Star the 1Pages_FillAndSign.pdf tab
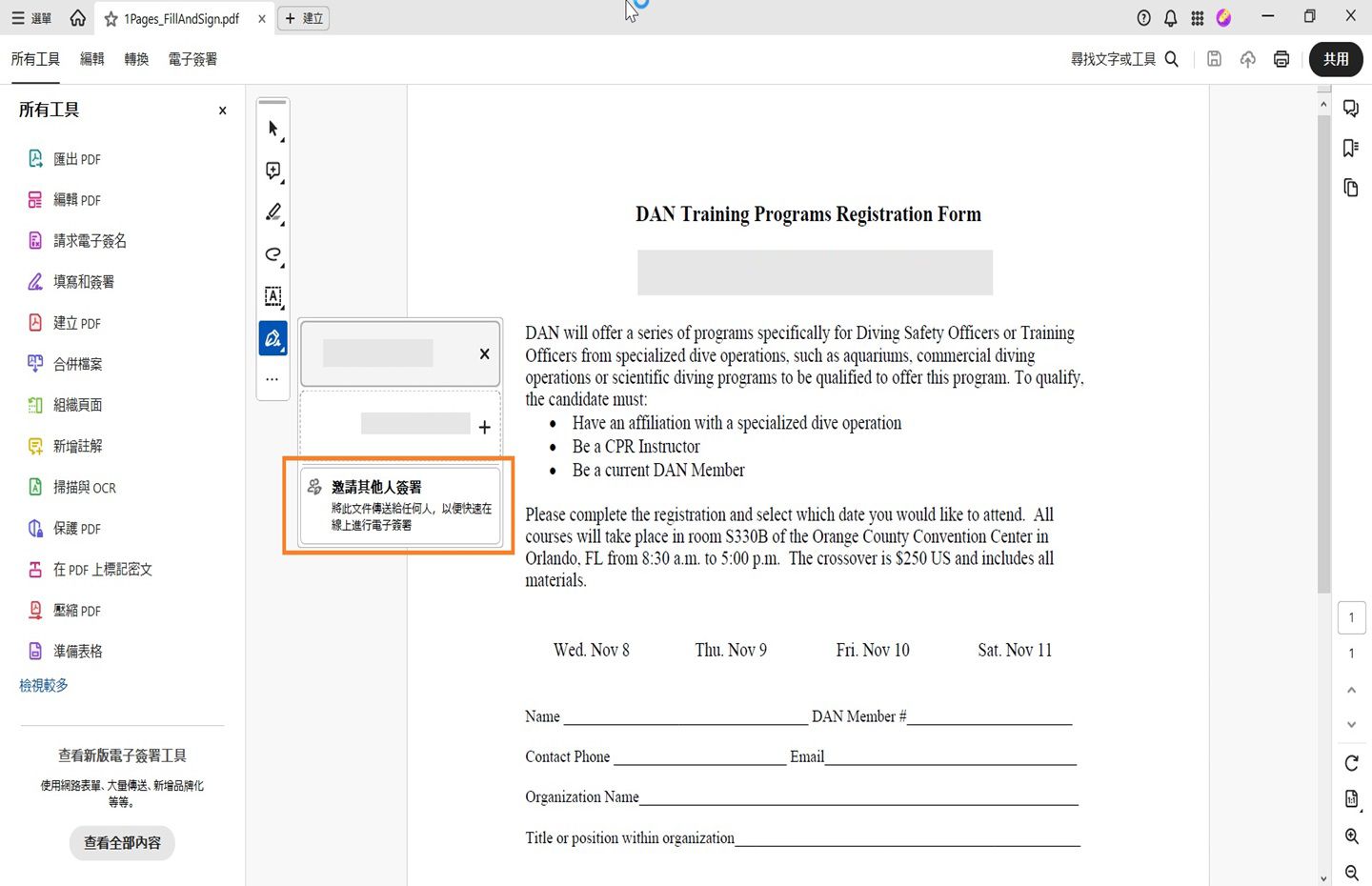The height and width of the screenshot is (886, 1372). point(111,19)
